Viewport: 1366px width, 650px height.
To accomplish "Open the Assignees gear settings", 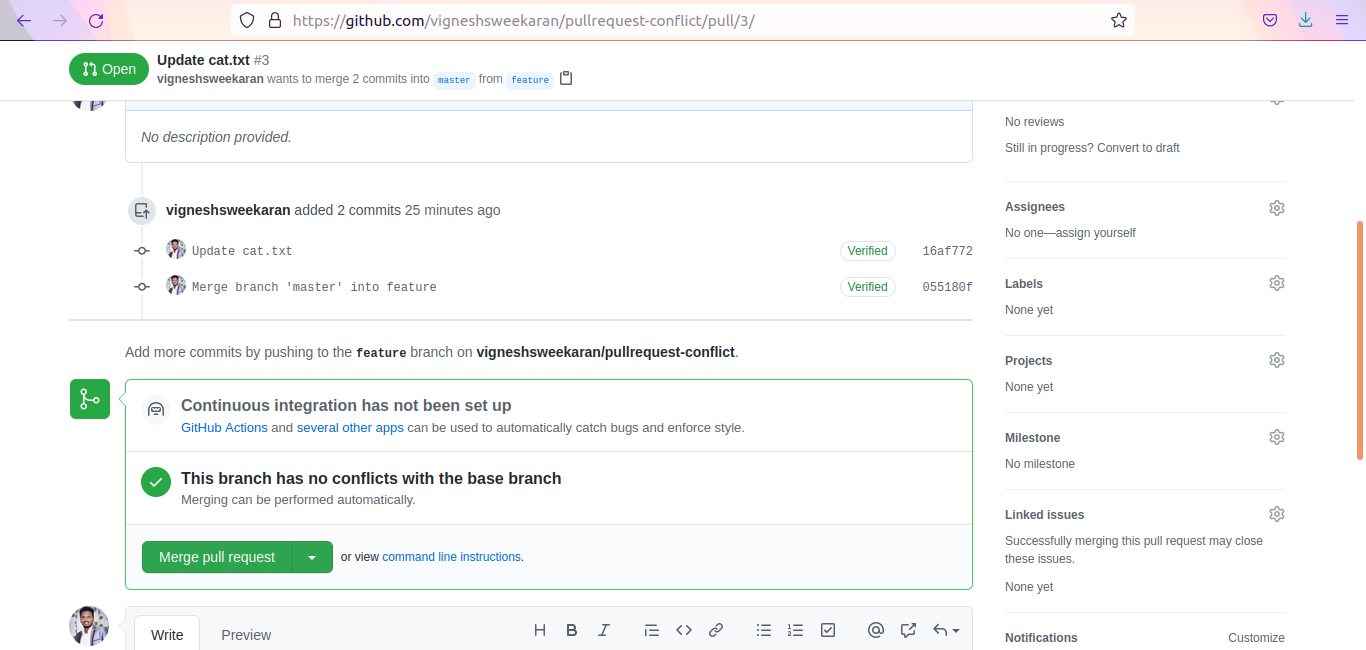I will point(1276,208).
